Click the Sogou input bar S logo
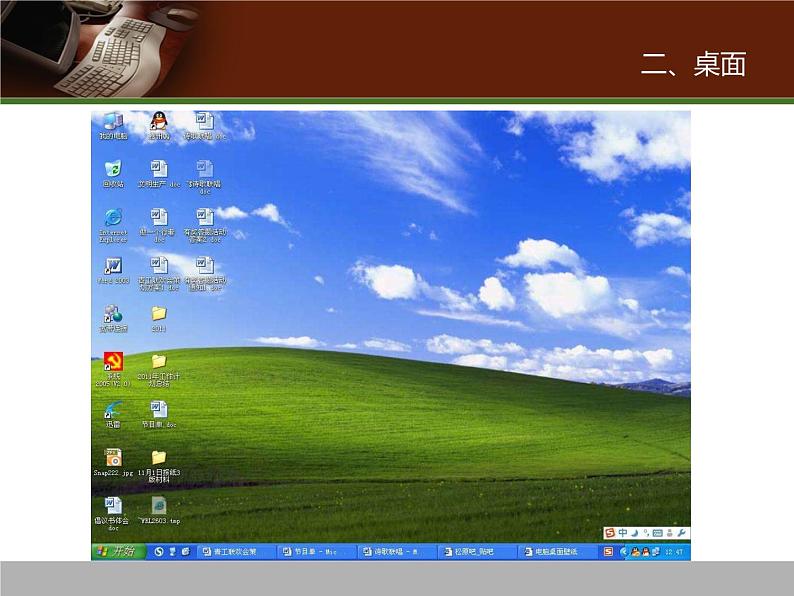This screenshot has height=596, width=794. pos(610,533)
